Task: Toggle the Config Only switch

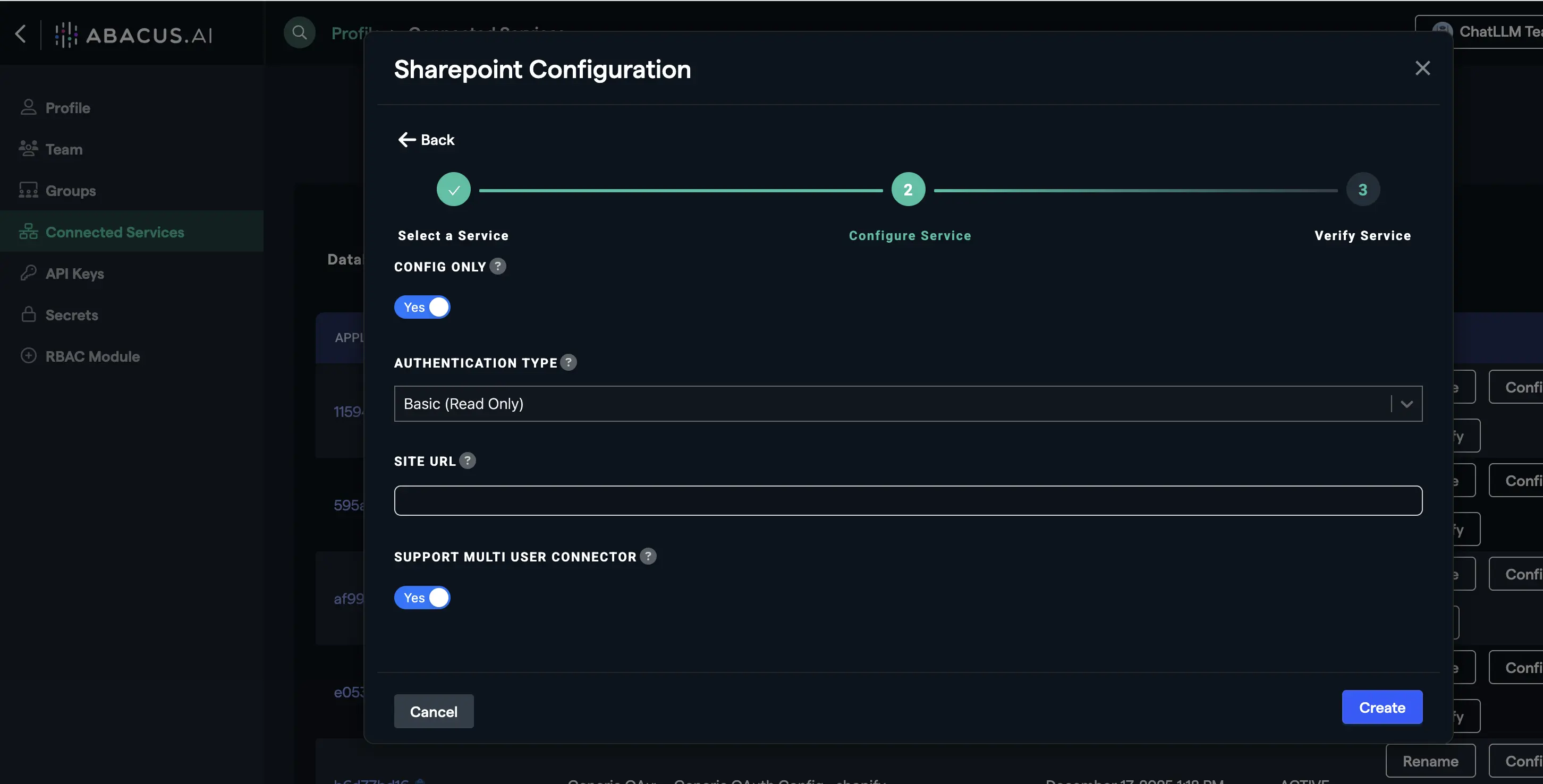Action: click(422, 307)
